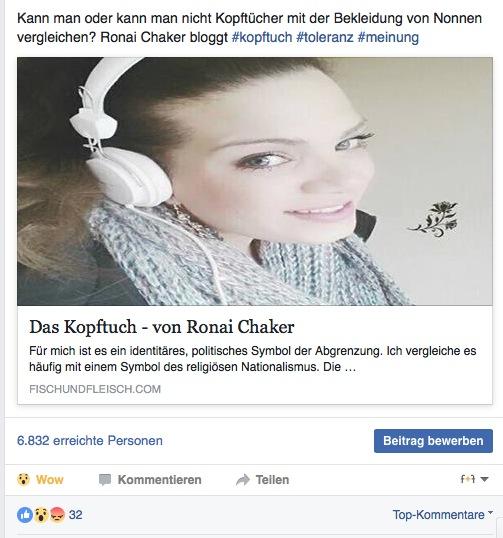Screen dimensions: 503x538
Task: Click the 6.832 erreichte Personen link
Action: click(90, 441)
